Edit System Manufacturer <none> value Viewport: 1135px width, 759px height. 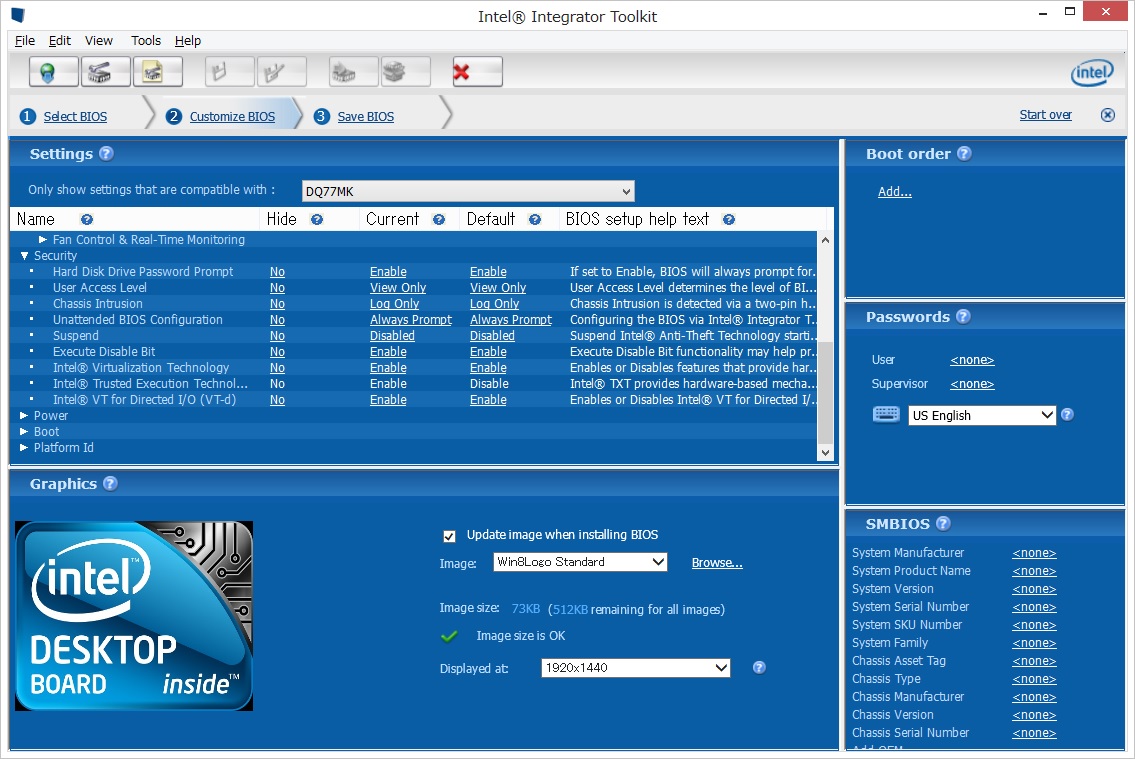1034,553
